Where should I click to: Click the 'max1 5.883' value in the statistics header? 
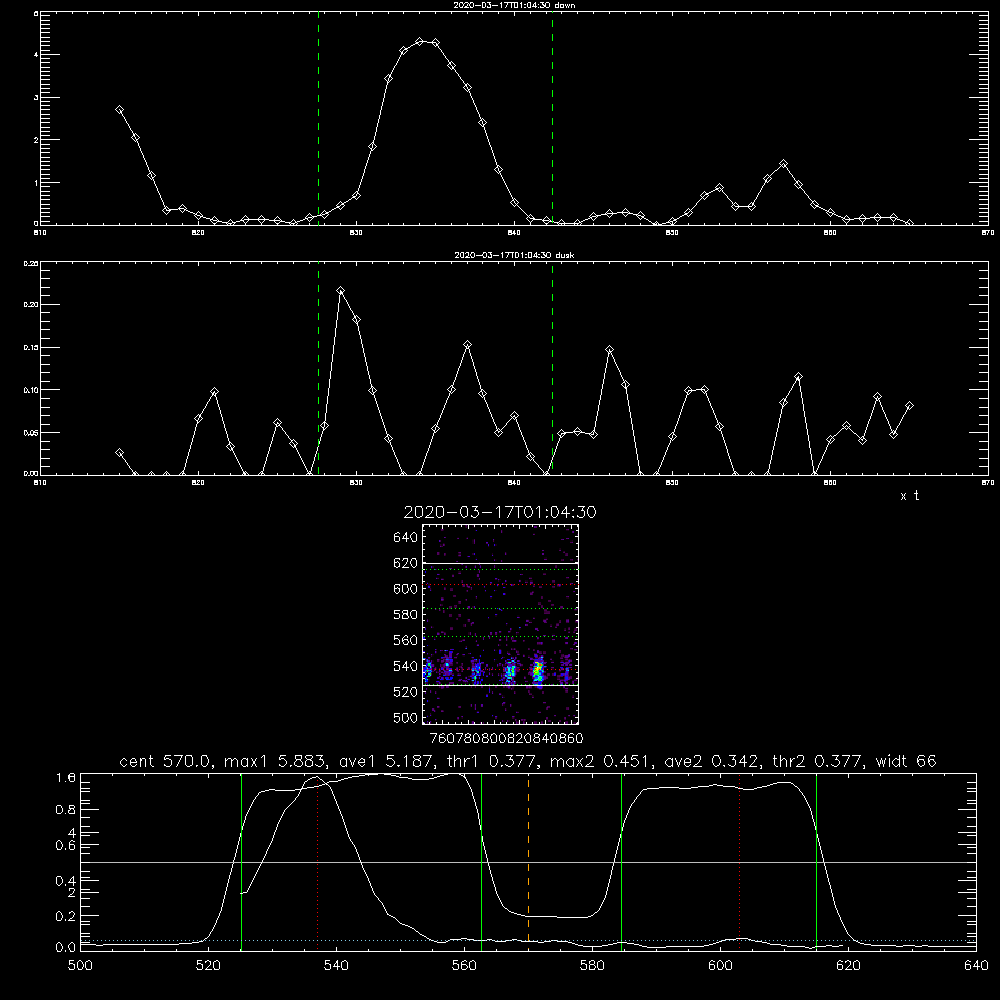[277, 761]
